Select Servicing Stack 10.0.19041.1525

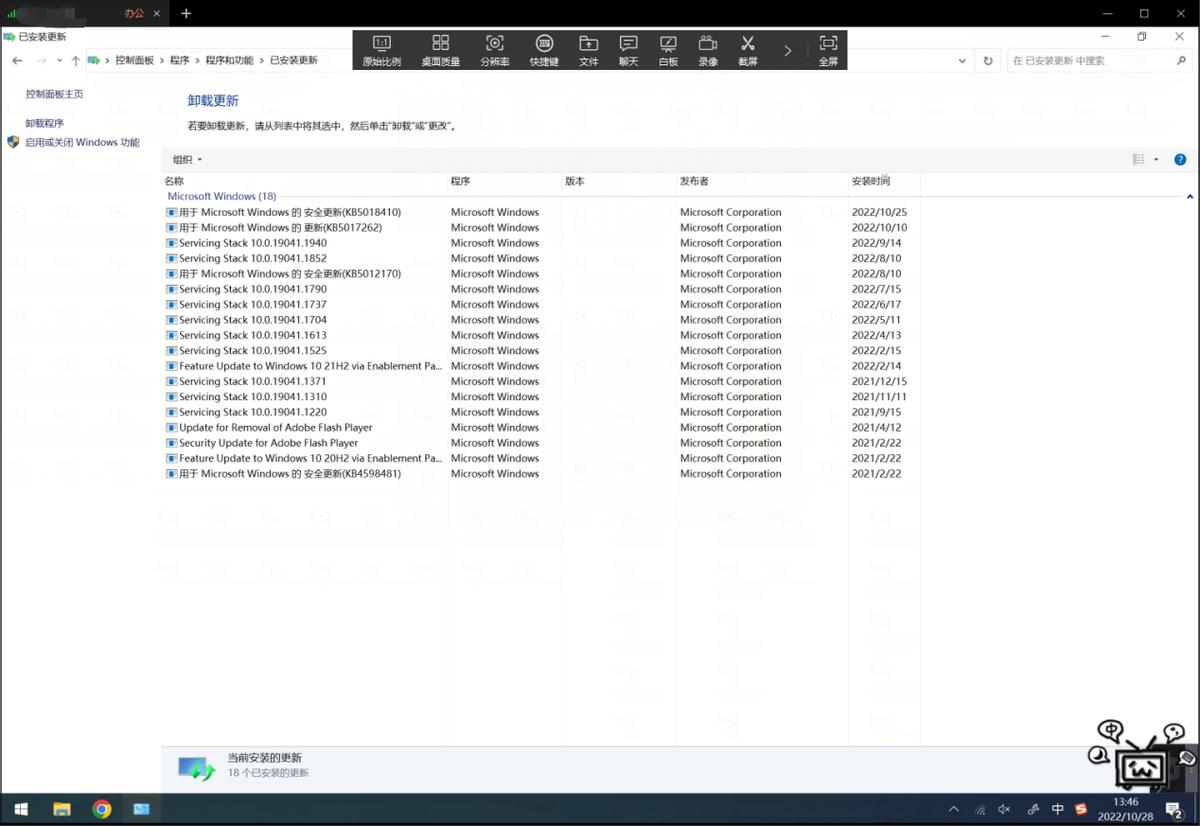click(541, 351)
